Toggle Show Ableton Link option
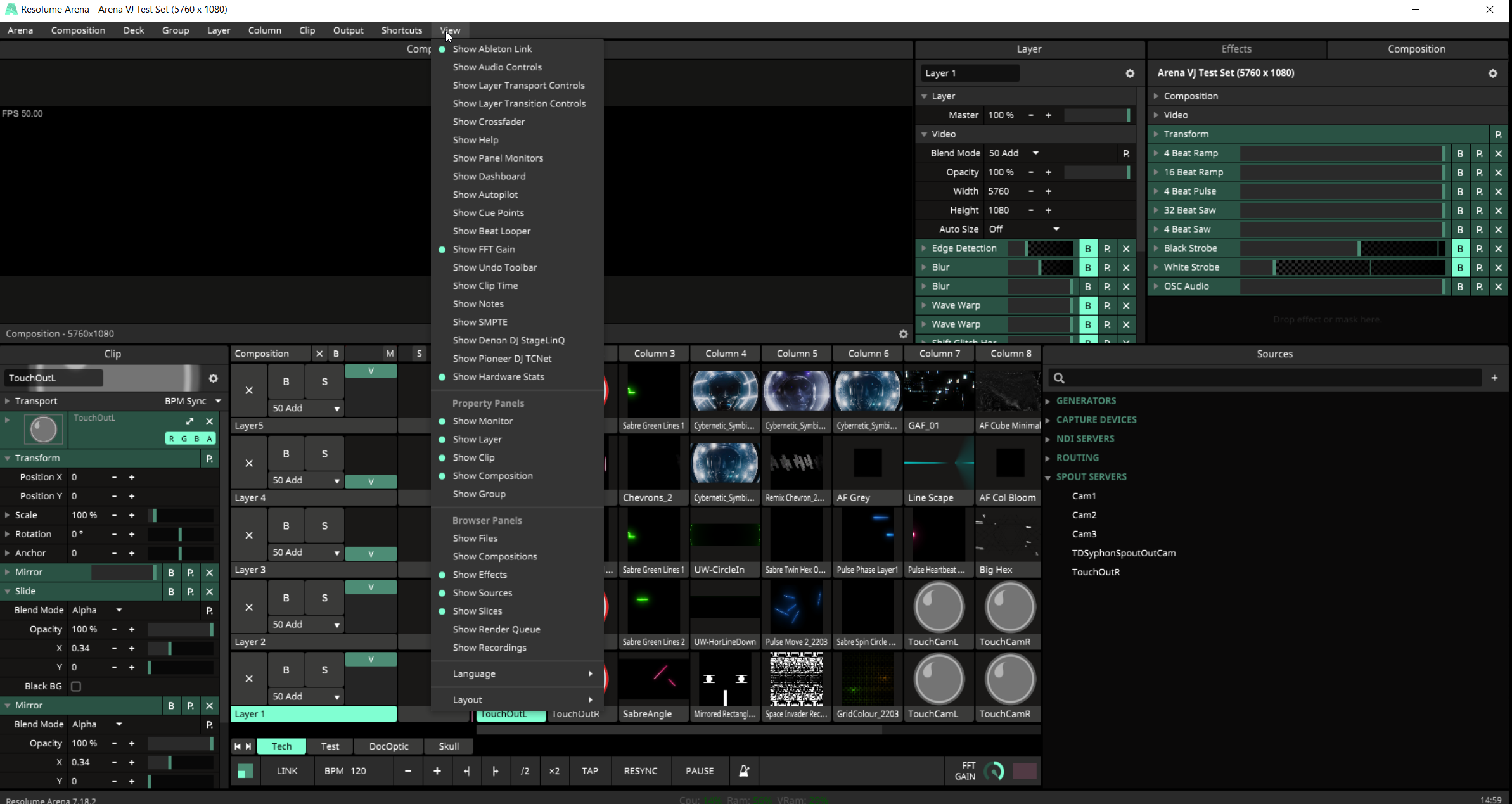 tap(492, 49)
